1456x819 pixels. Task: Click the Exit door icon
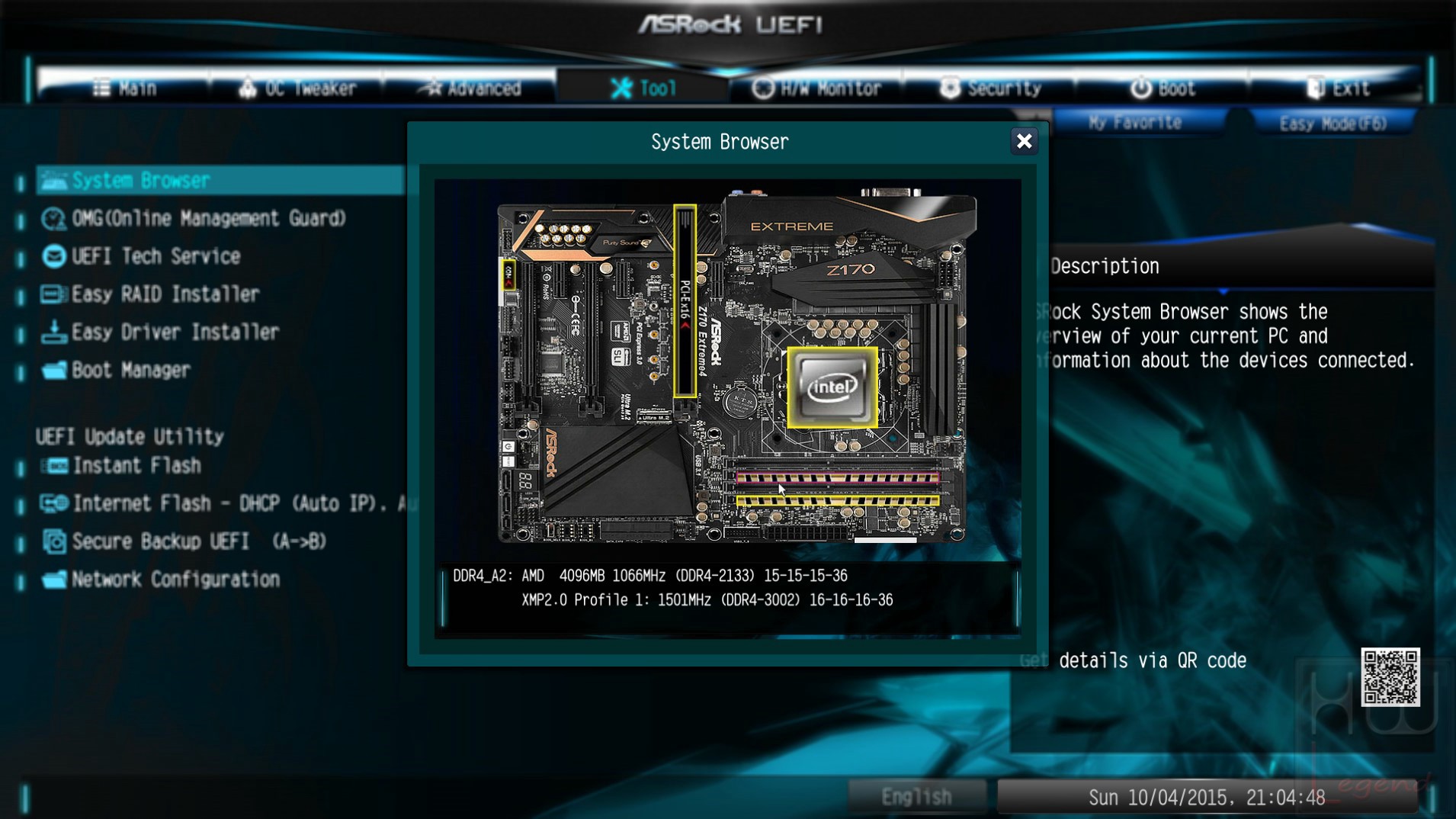tap(1316, 88)
